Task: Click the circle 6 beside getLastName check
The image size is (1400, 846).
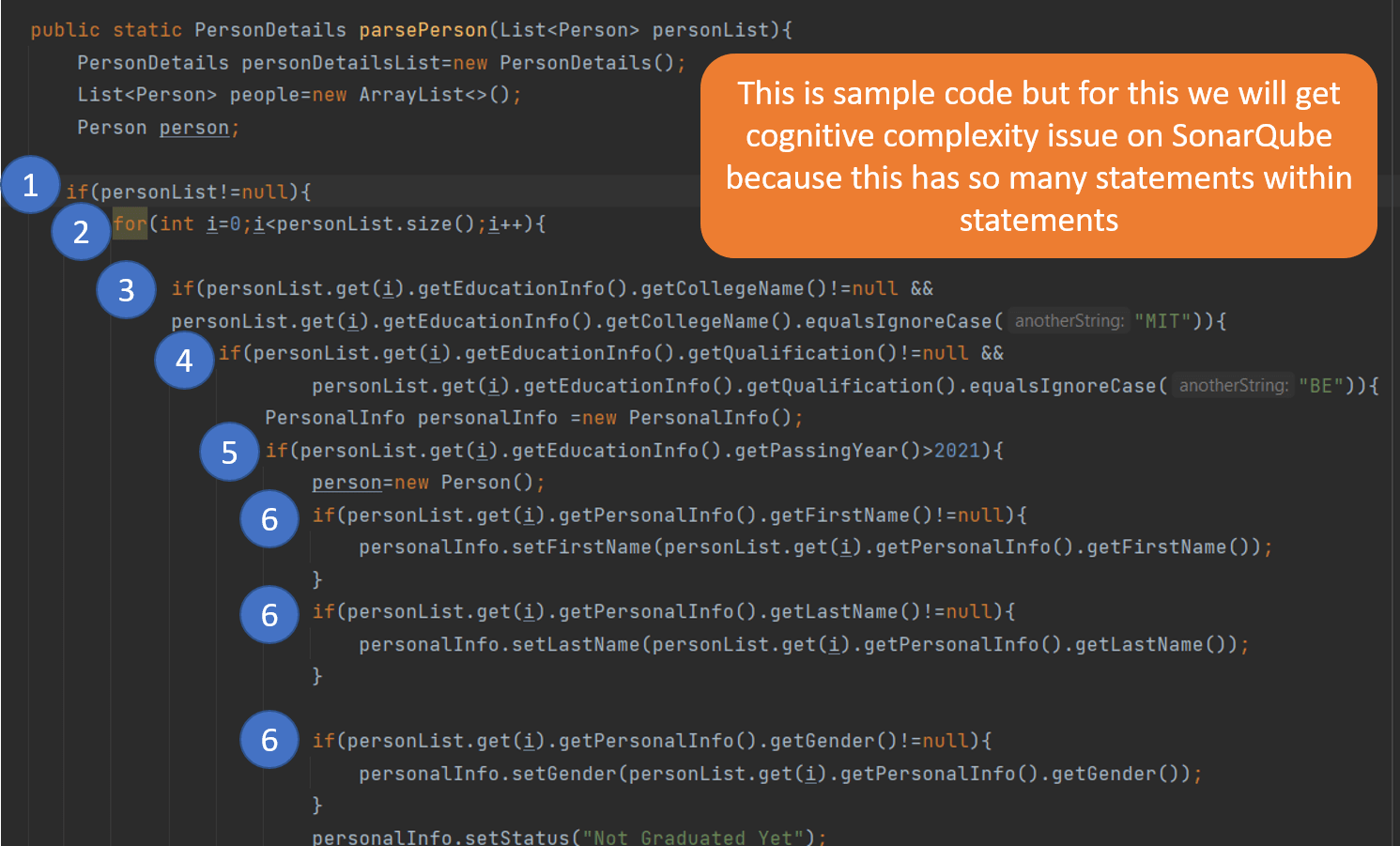Action: pos(269,614)
